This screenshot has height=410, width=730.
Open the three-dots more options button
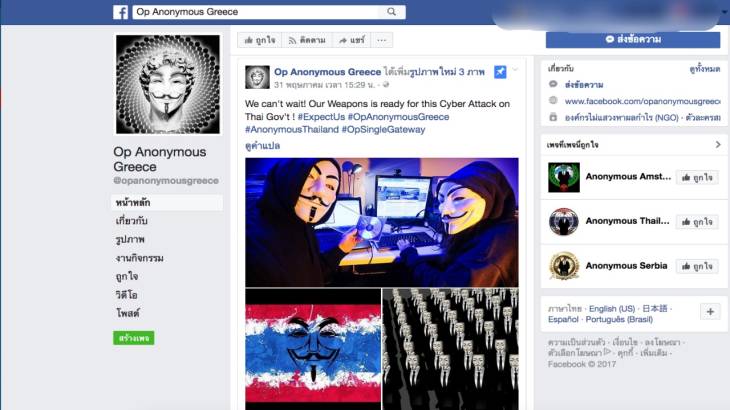[383, 40]
